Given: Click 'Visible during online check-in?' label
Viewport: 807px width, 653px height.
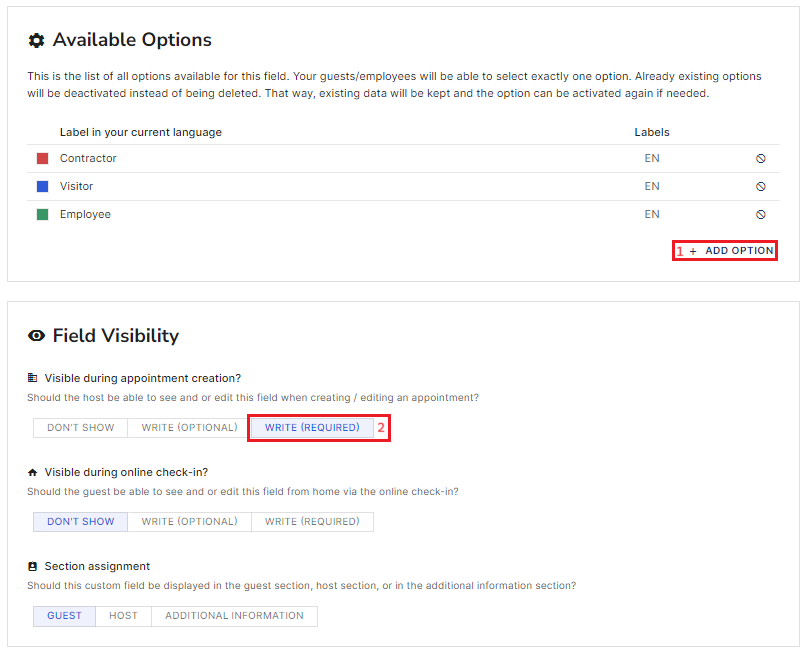Looking at the screenshot, I should (126, 472).
